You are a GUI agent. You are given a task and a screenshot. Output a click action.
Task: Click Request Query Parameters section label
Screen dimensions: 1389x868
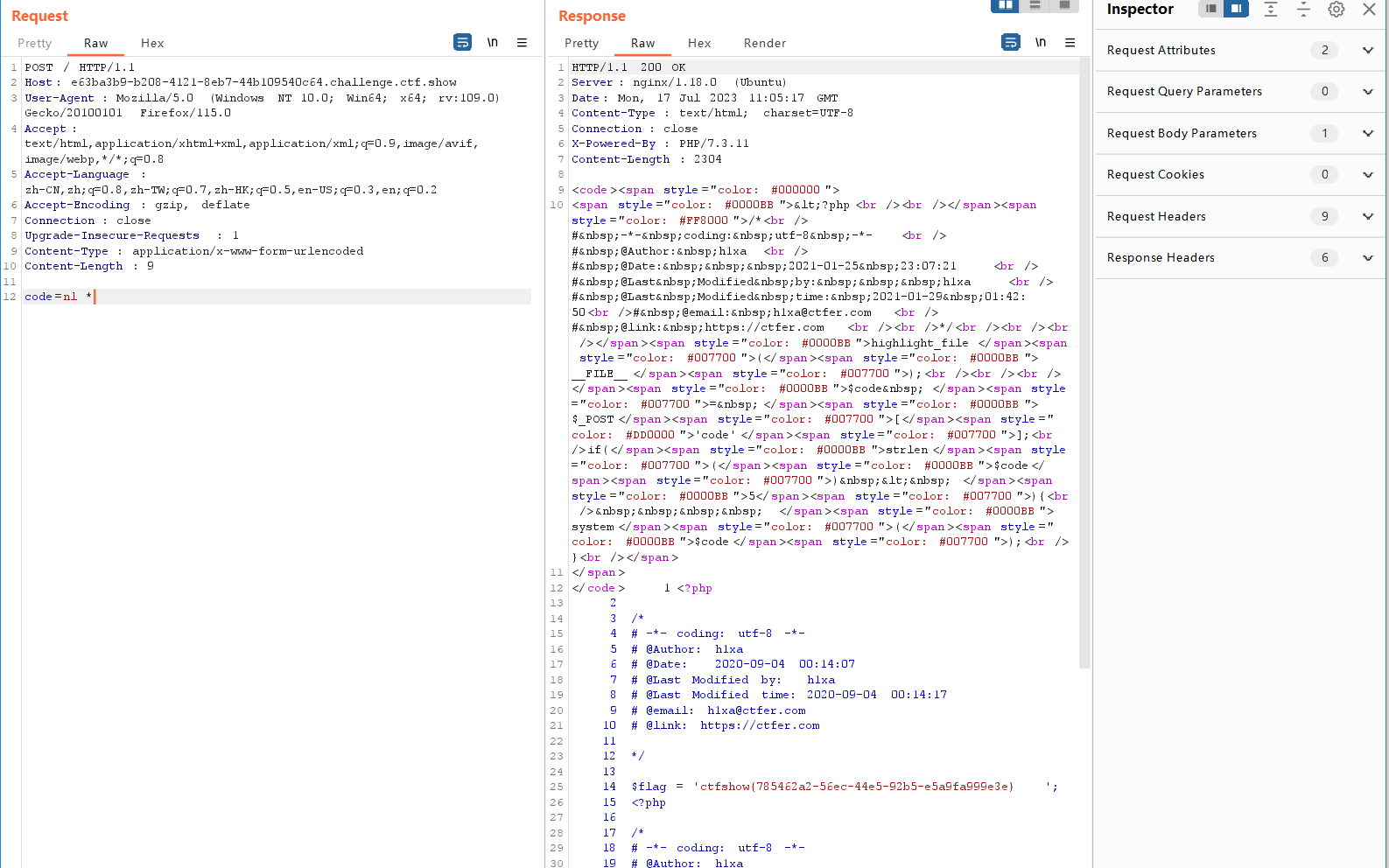click(x=1184, y=91)
